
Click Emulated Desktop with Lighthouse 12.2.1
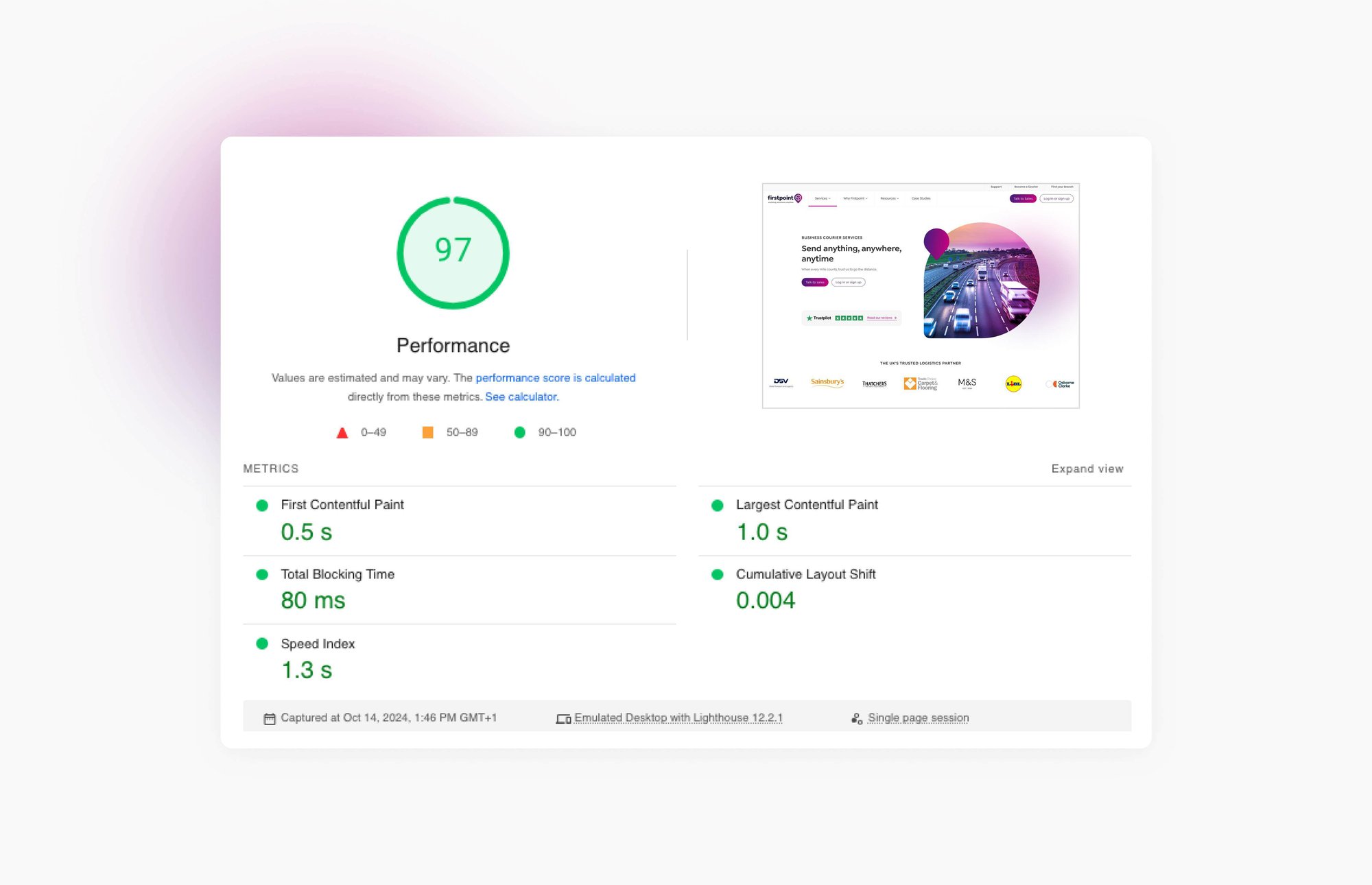[x=678, y=718]
